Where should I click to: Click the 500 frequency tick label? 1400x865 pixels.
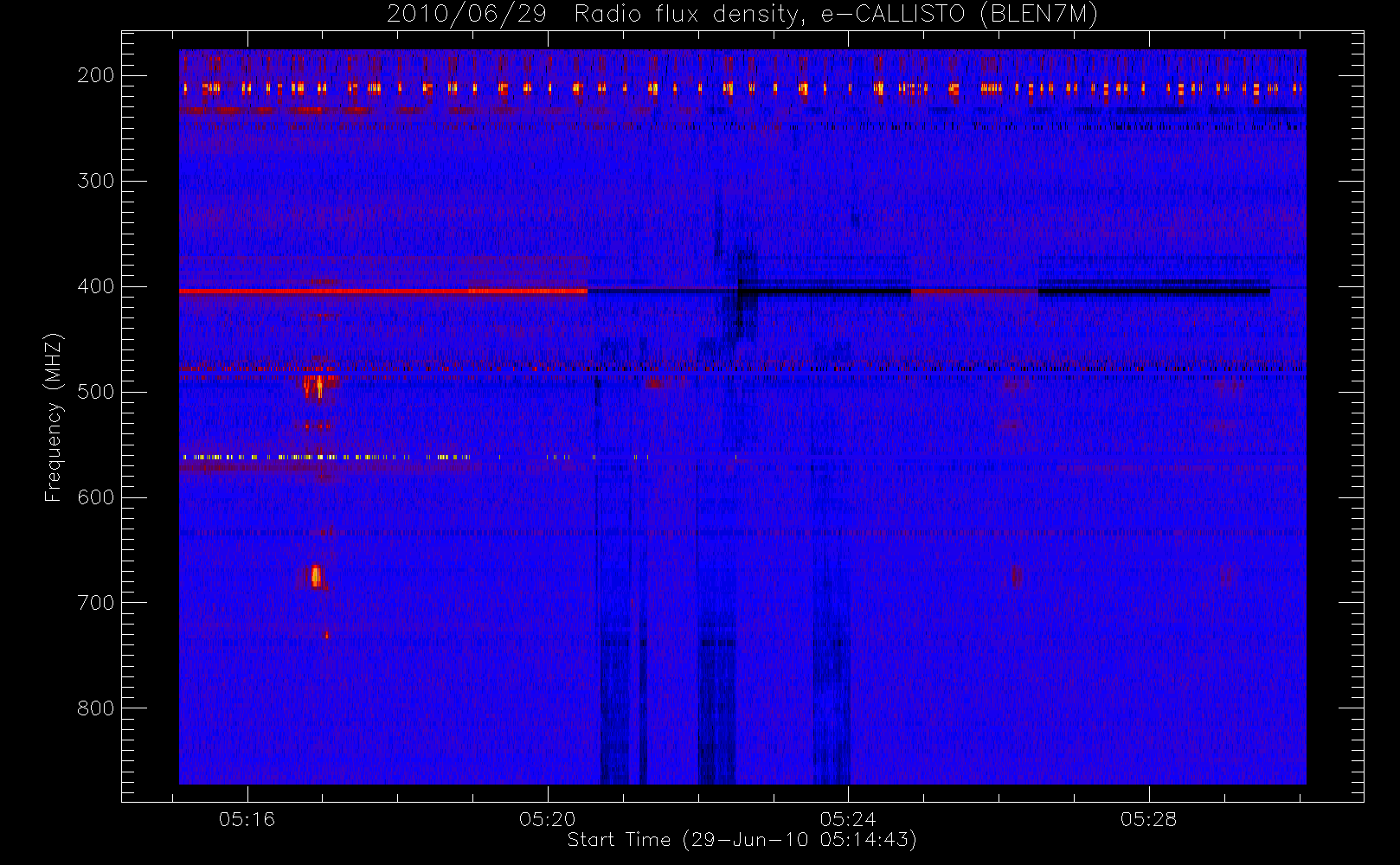96,392
